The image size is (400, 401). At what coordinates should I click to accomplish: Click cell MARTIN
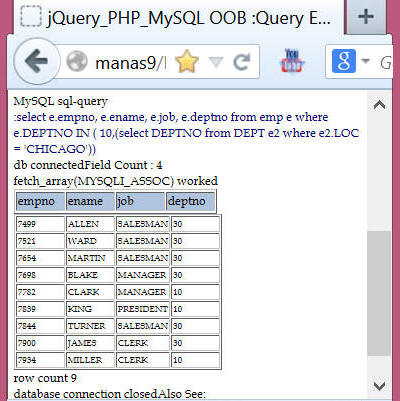click(90, 258)
